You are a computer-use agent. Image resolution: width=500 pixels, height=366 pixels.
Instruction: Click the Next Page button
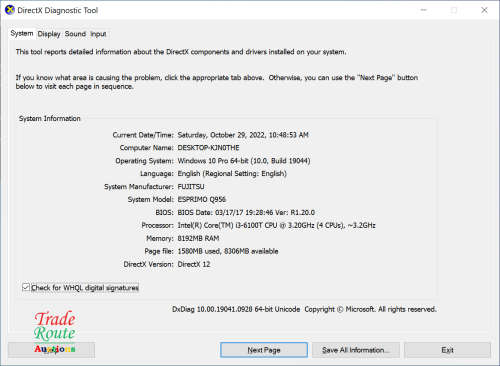coord(264,350)
